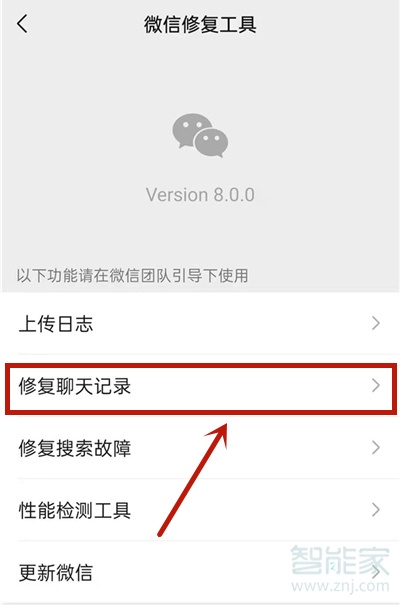400x605 pixels.
Task: Click the www.znj.com watermark link
Action: tap(340, 586)
